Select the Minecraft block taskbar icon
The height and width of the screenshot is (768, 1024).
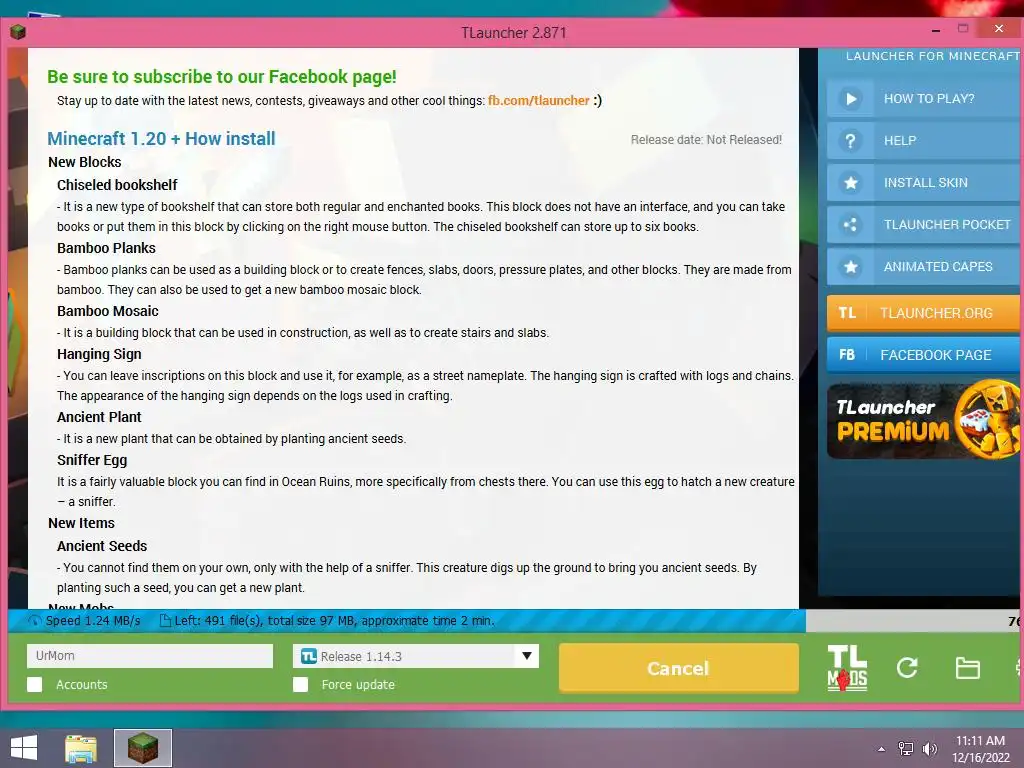point(143,748)
